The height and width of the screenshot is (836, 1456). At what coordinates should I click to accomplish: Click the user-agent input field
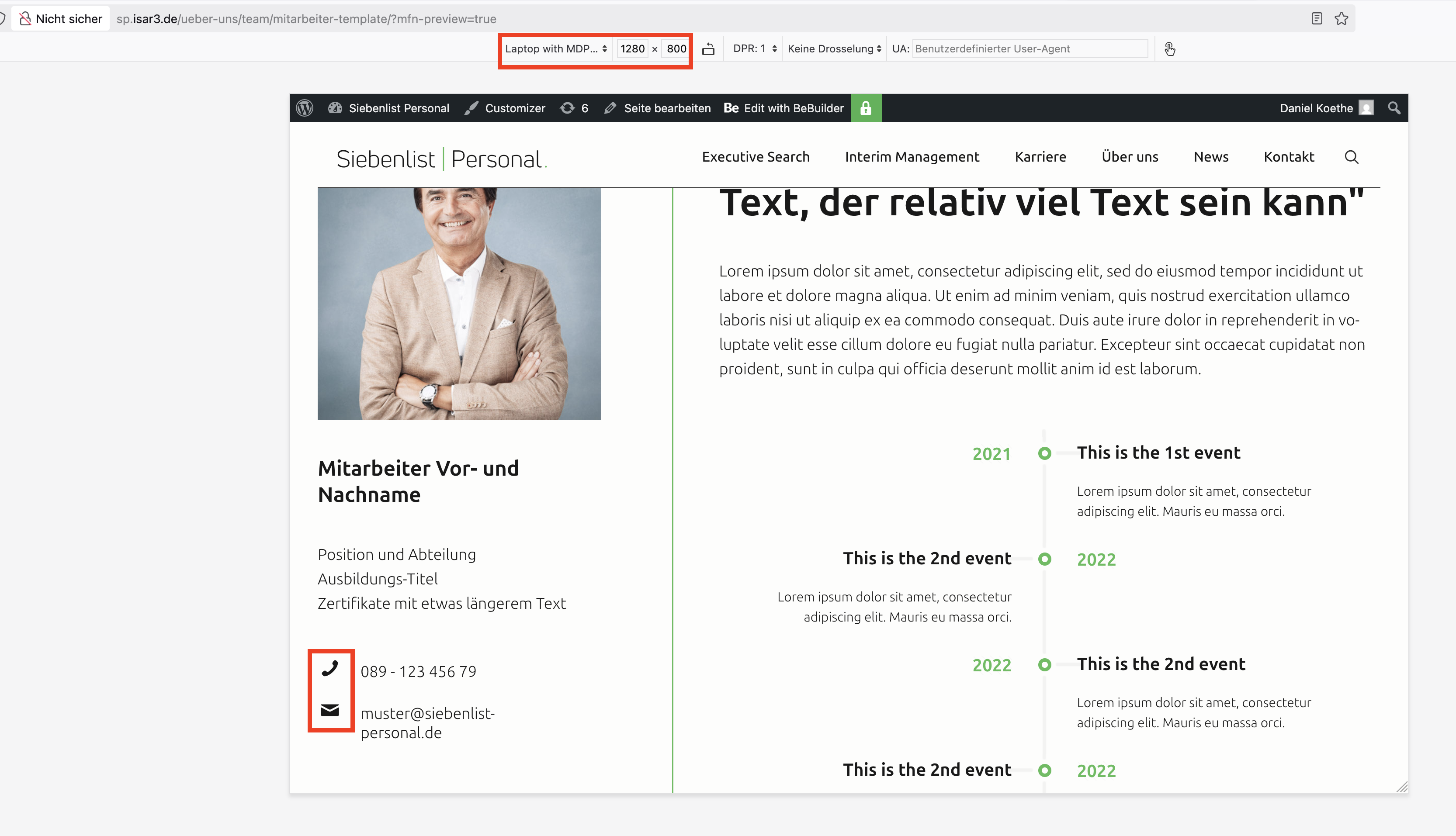1029,49
